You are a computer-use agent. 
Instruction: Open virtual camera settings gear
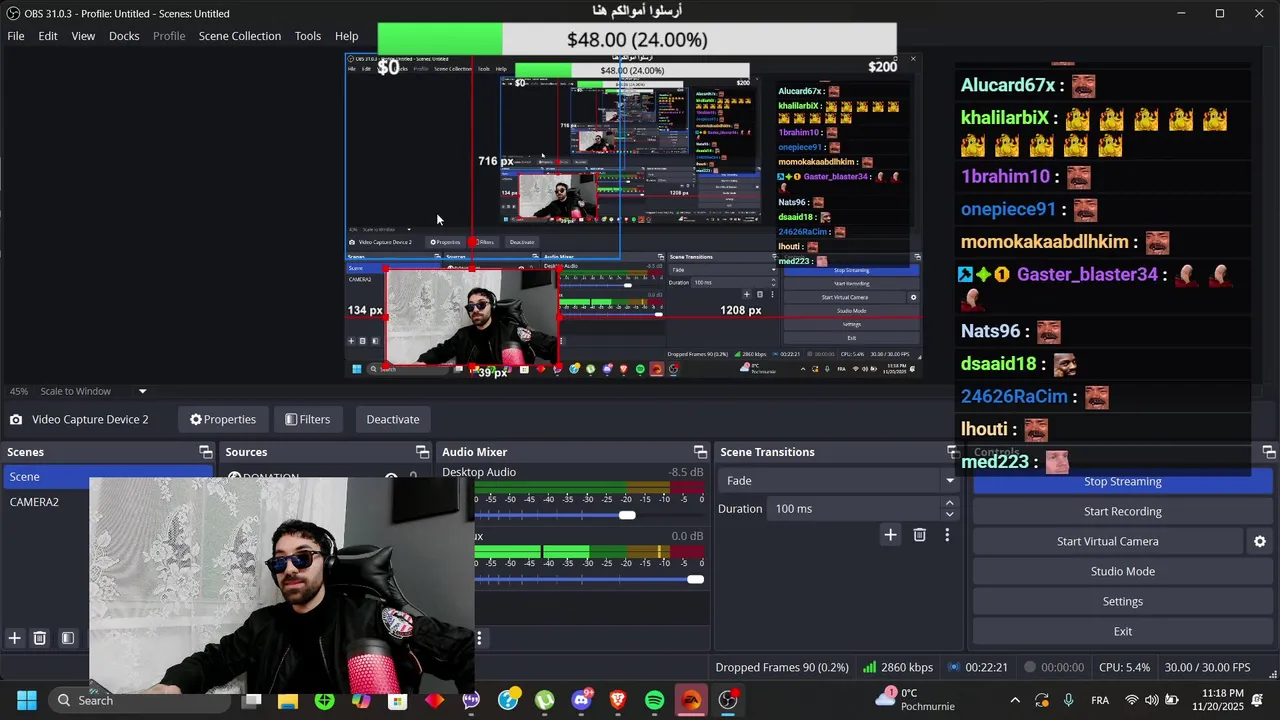pyautogui.click(x=1260, y=541)
